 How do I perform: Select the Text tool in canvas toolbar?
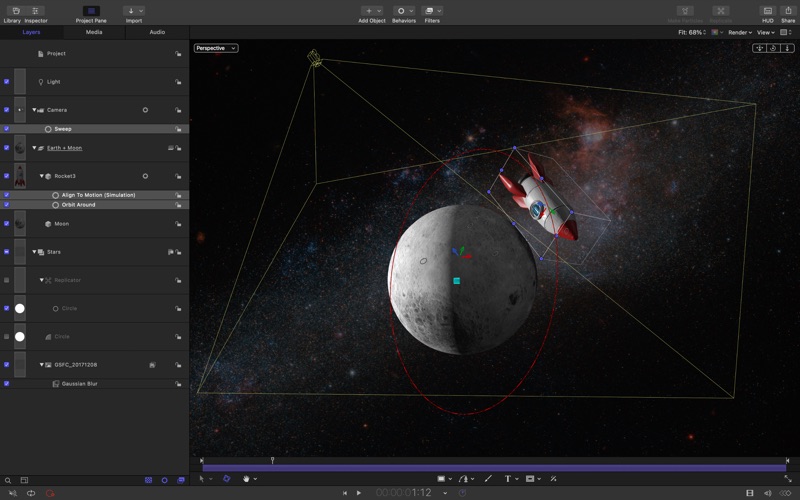(507, 479)
